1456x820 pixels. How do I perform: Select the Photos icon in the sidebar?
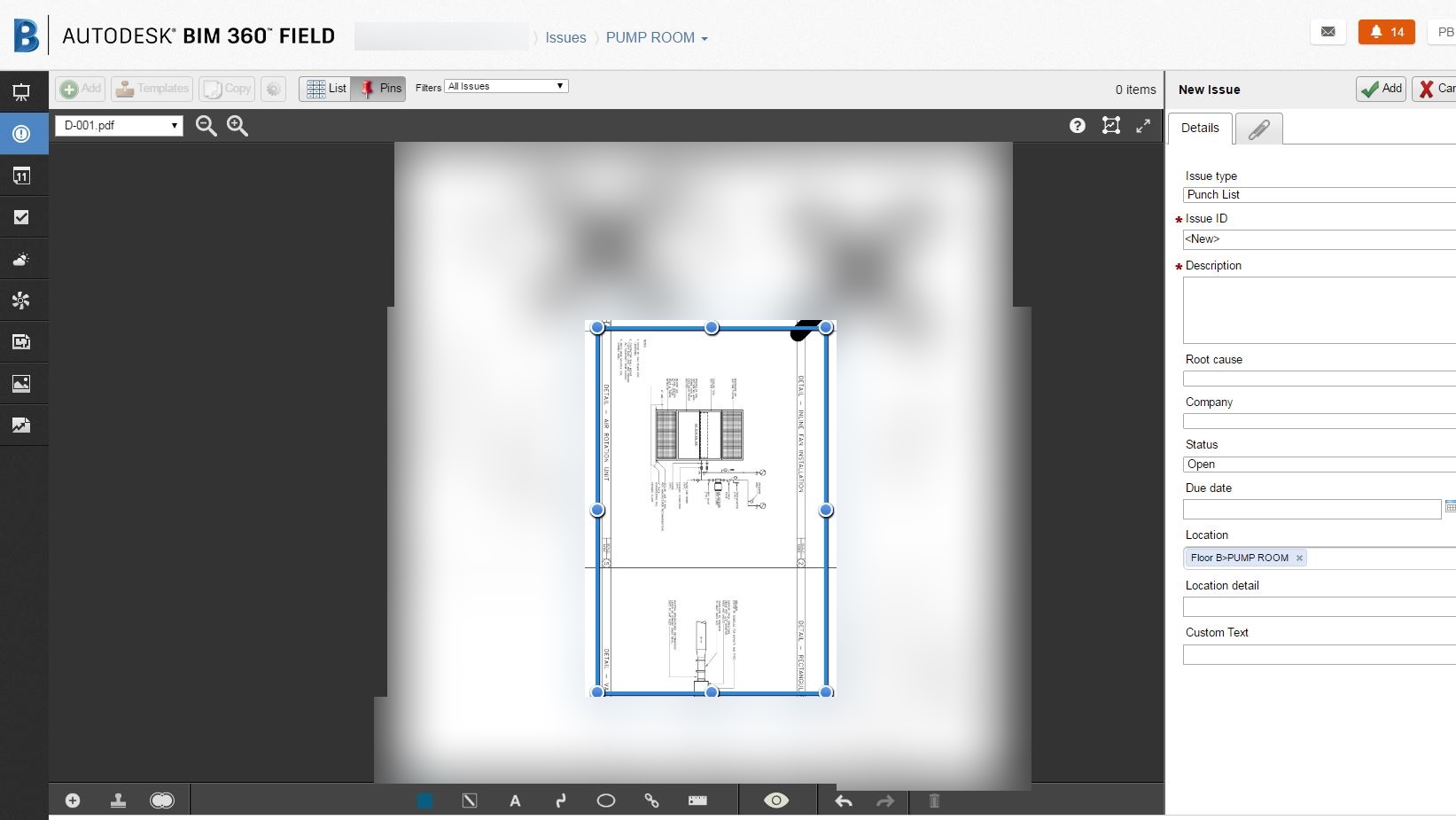[22, 383]
